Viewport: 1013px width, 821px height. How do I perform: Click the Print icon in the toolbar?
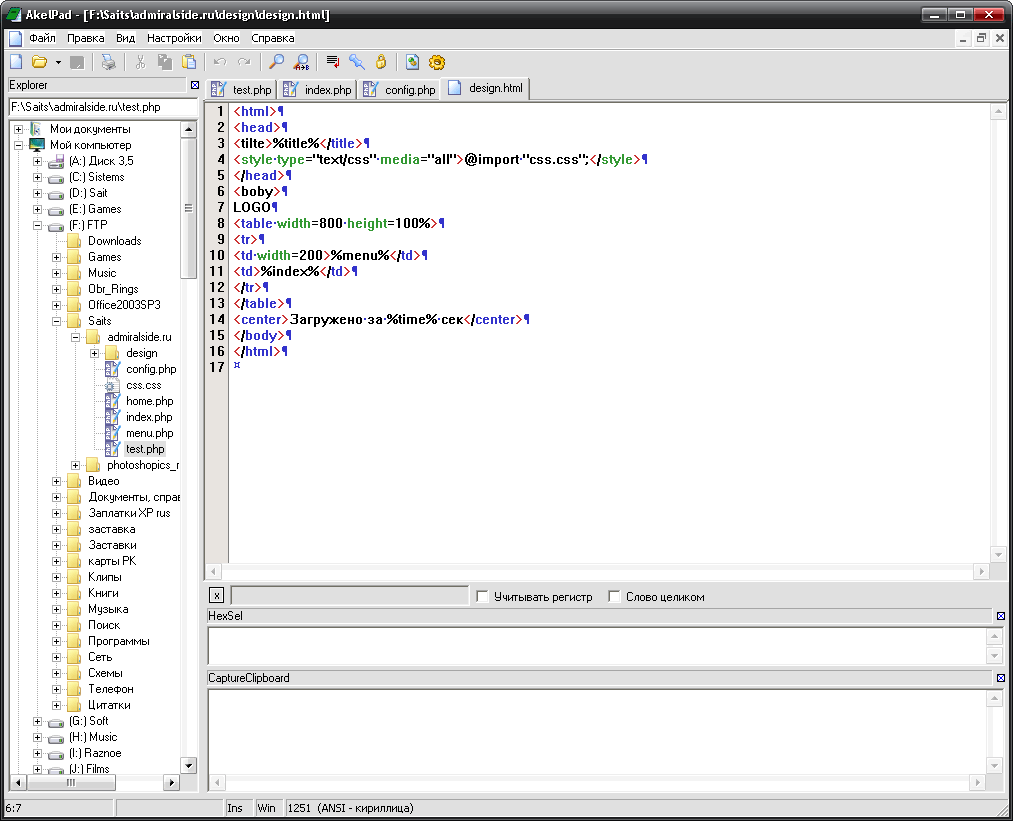point(108,62)
